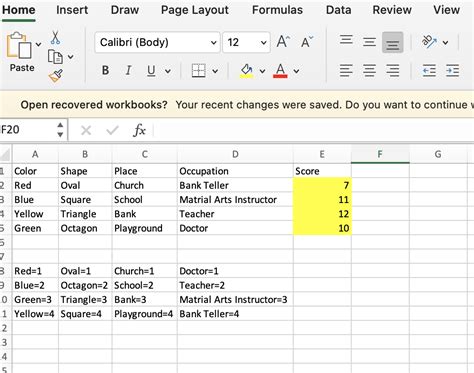Apply red font color A
Viewport: 474px width, 373px height.
pyautogui.click(x=280, y=71)
